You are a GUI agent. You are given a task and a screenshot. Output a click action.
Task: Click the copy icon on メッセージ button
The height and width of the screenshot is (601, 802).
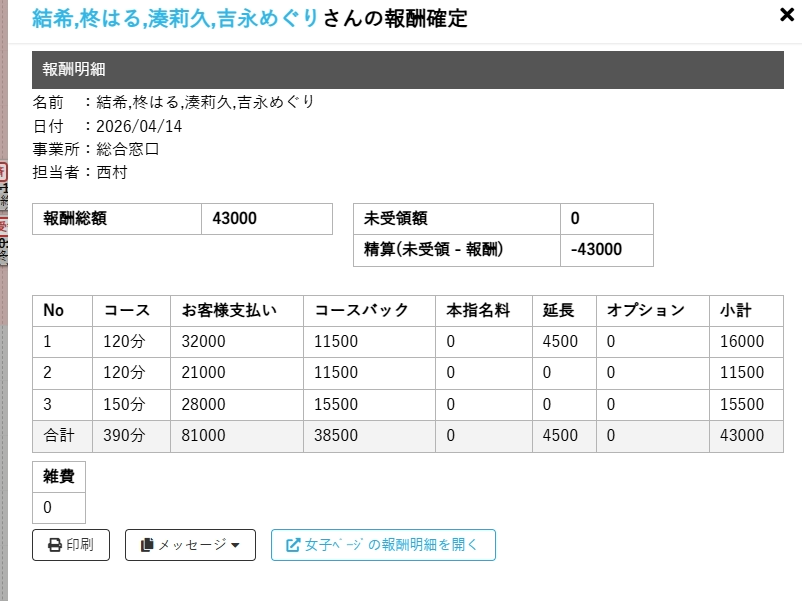click(x=147, y=545)
